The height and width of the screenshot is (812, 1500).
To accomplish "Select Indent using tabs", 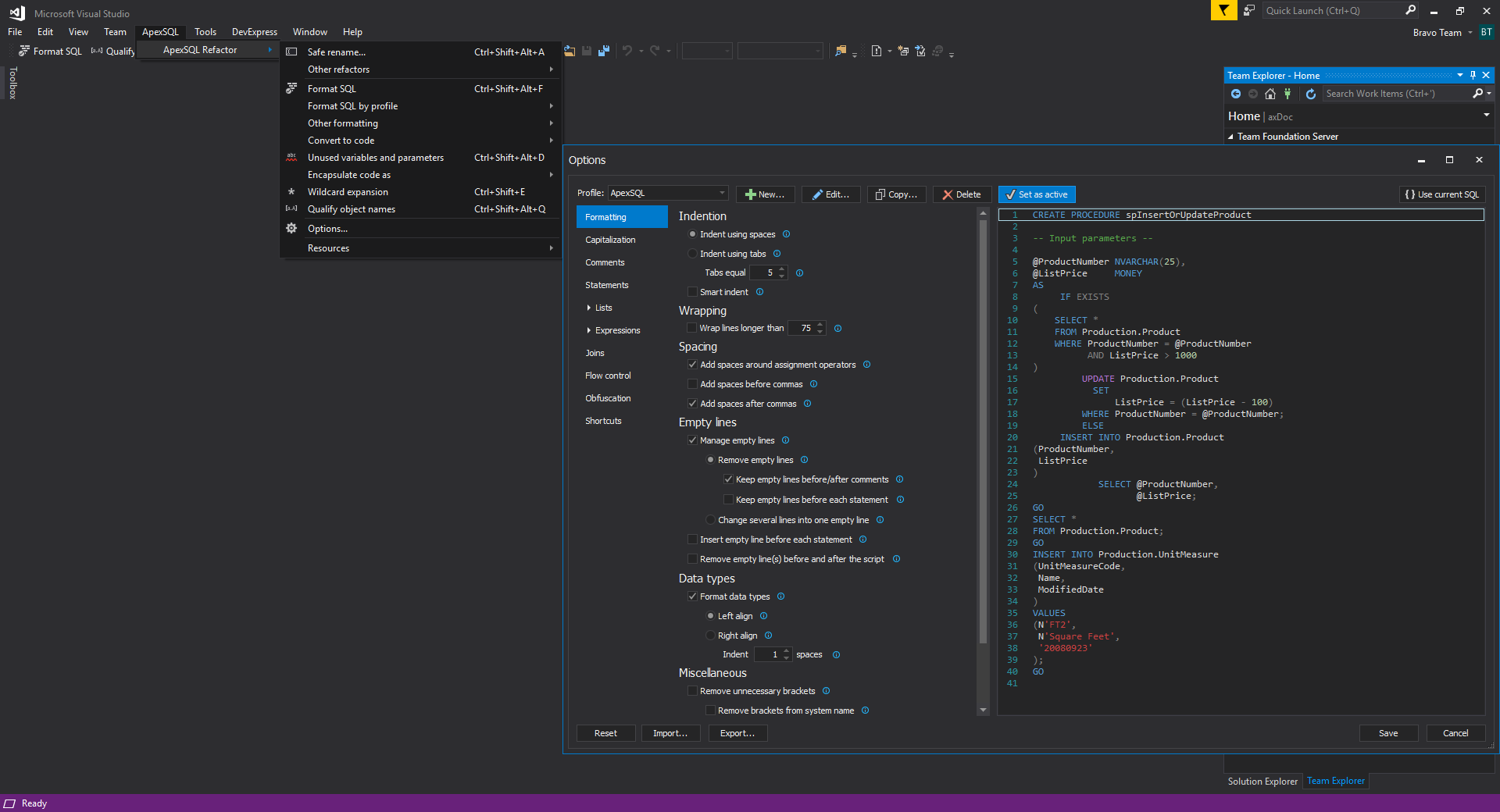I will (x=692, y=254).
